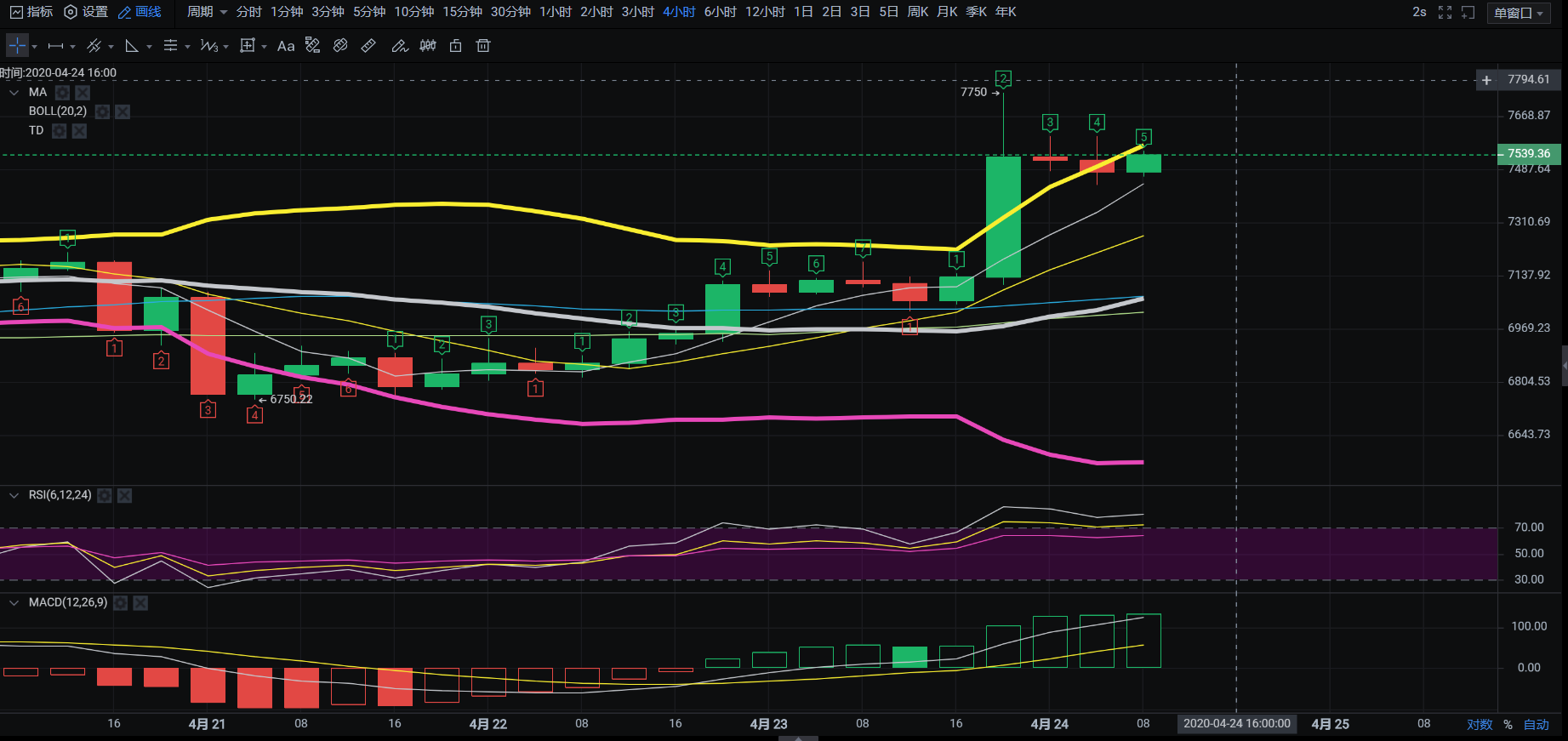Switch to 1小时 timeframe
This screenshot has width=1568, height=741.
(556, 12)
